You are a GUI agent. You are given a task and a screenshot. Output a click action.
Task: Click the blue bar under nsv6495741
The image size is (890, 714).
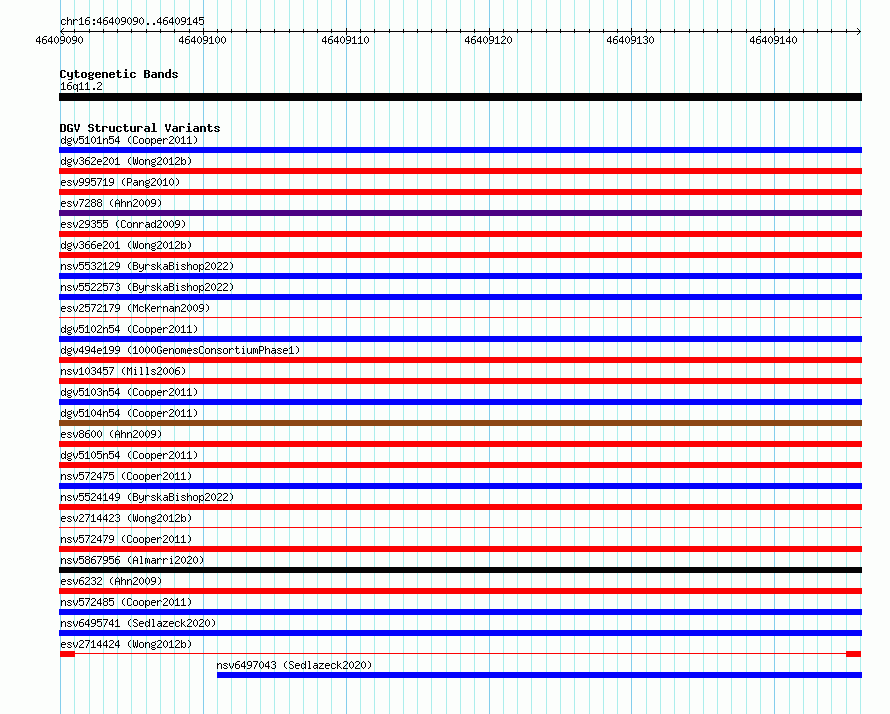pos(460,633)
